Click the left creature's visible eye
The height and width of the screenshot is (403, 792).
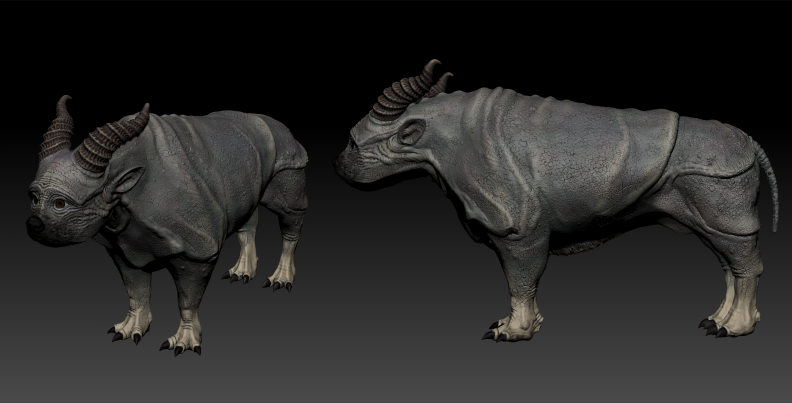pos(59,203)
